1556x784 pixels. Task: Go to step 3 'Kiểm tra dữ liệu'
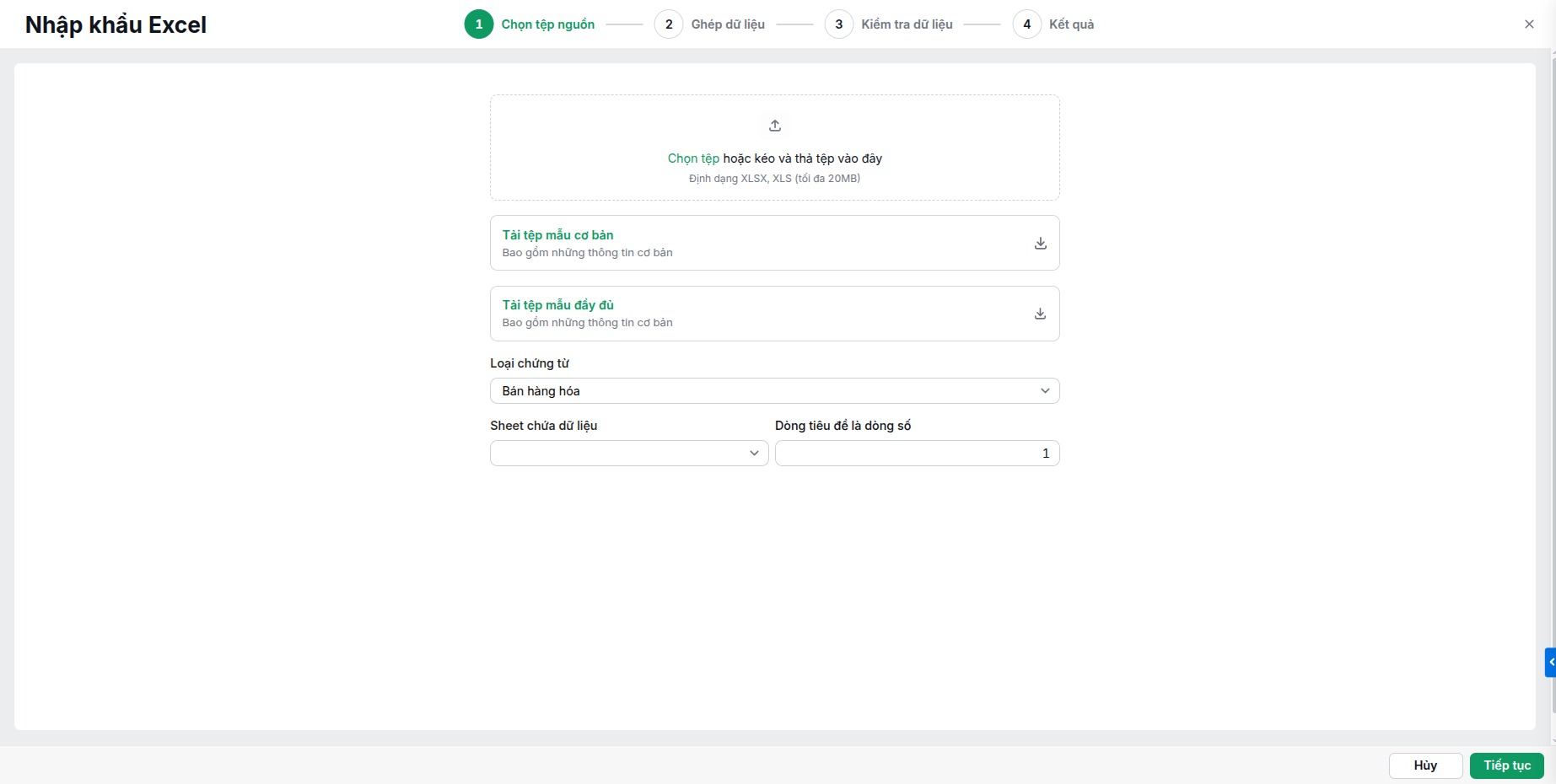click(x=889, y=24)
